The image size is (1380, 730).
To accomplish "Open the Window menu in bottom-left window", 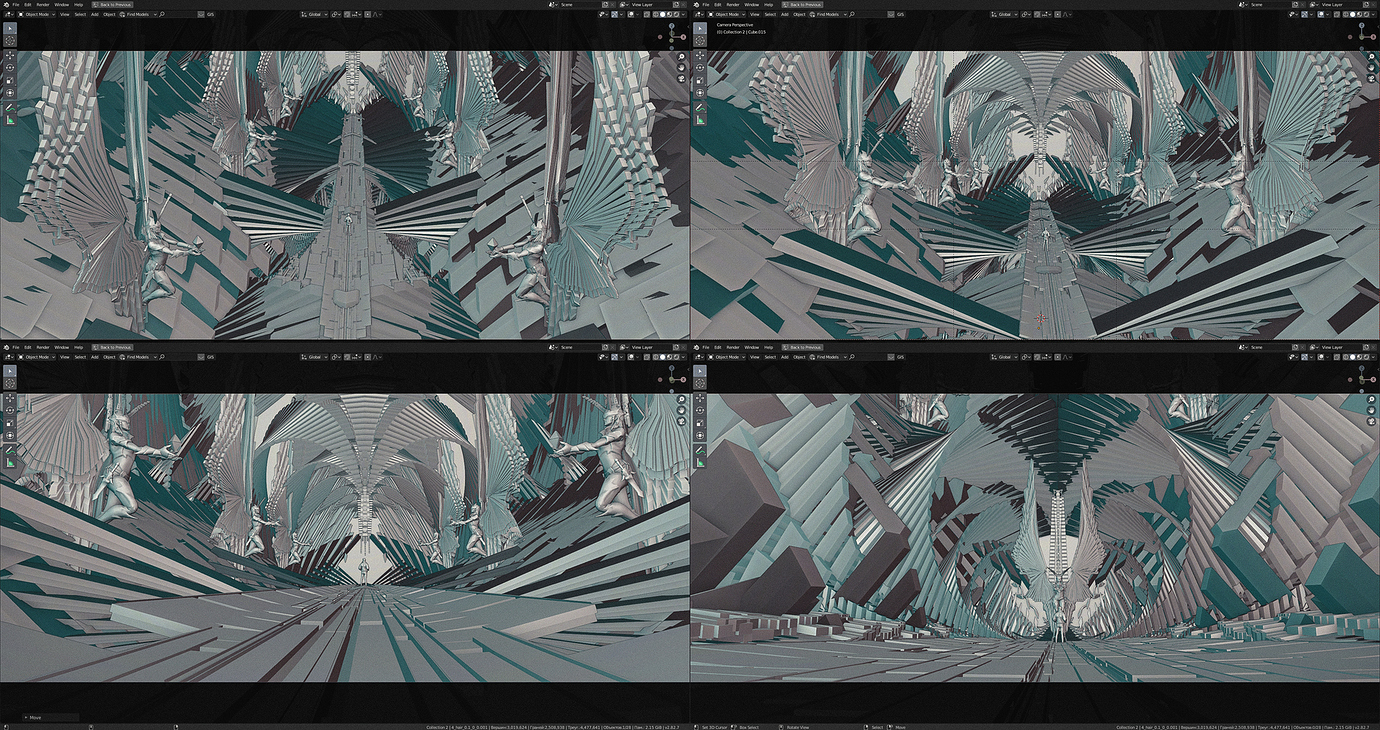I will (x=61, y=347).
